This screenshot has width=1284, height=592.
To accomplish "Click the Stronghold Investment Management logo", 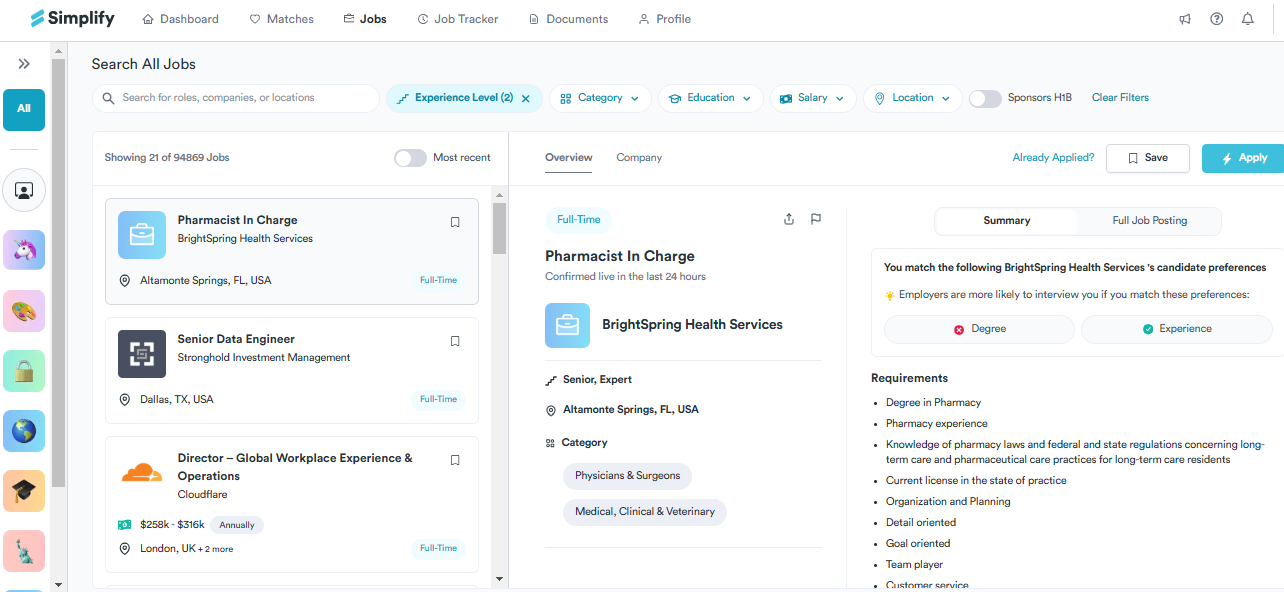I will point(142,354).
